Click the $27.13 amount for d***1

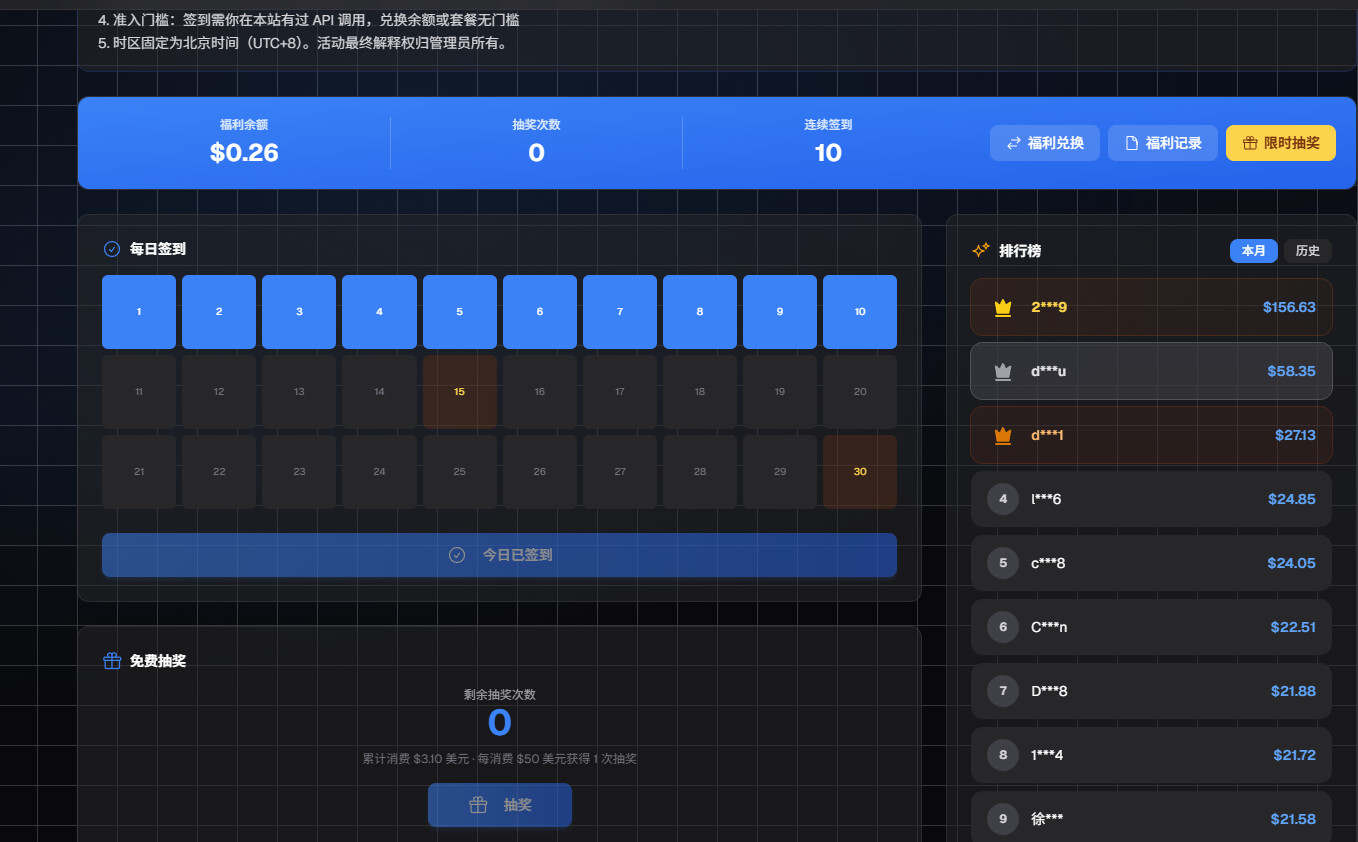coord(1295,435)
